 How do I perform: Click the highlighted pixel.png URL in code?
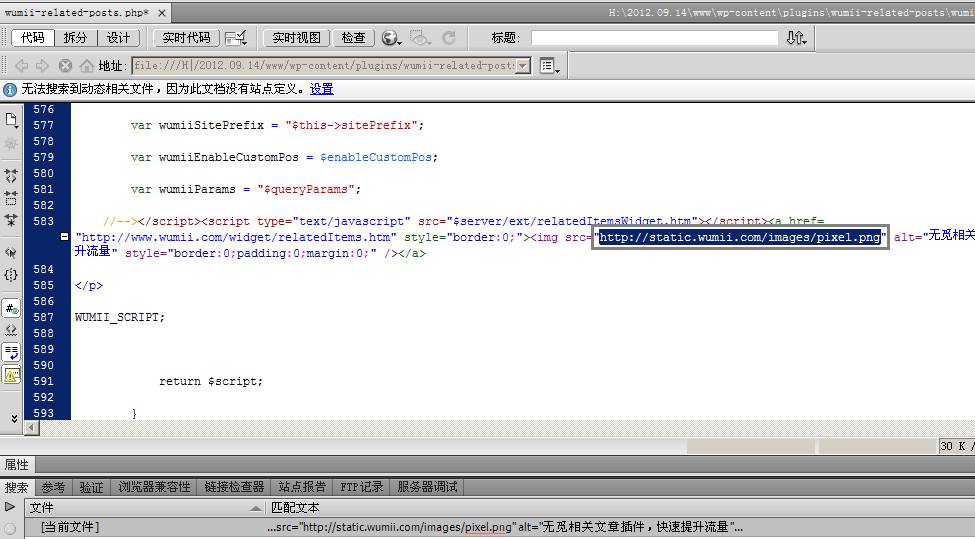[740, 237]
